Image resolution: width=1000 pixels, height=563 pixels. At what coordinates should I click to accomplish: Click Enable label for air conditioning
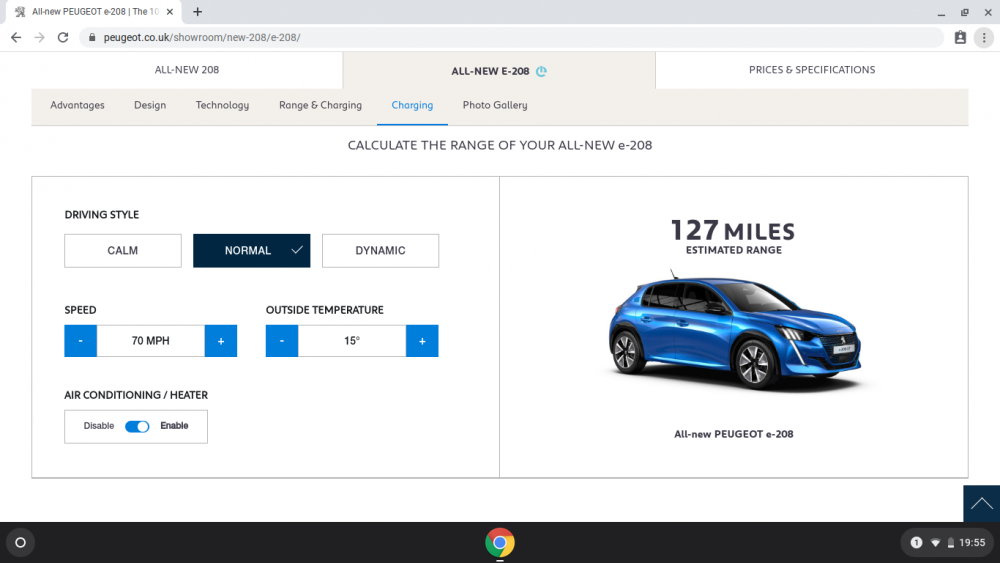pyautogui.click(x=174, y=426)
